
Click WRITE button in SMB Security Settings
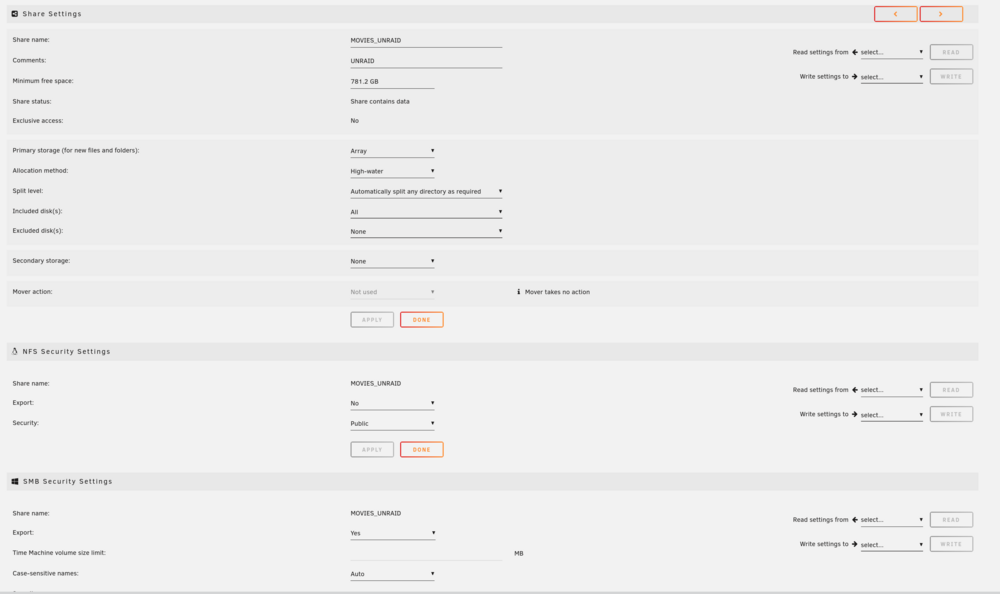[x=951, y=544]
